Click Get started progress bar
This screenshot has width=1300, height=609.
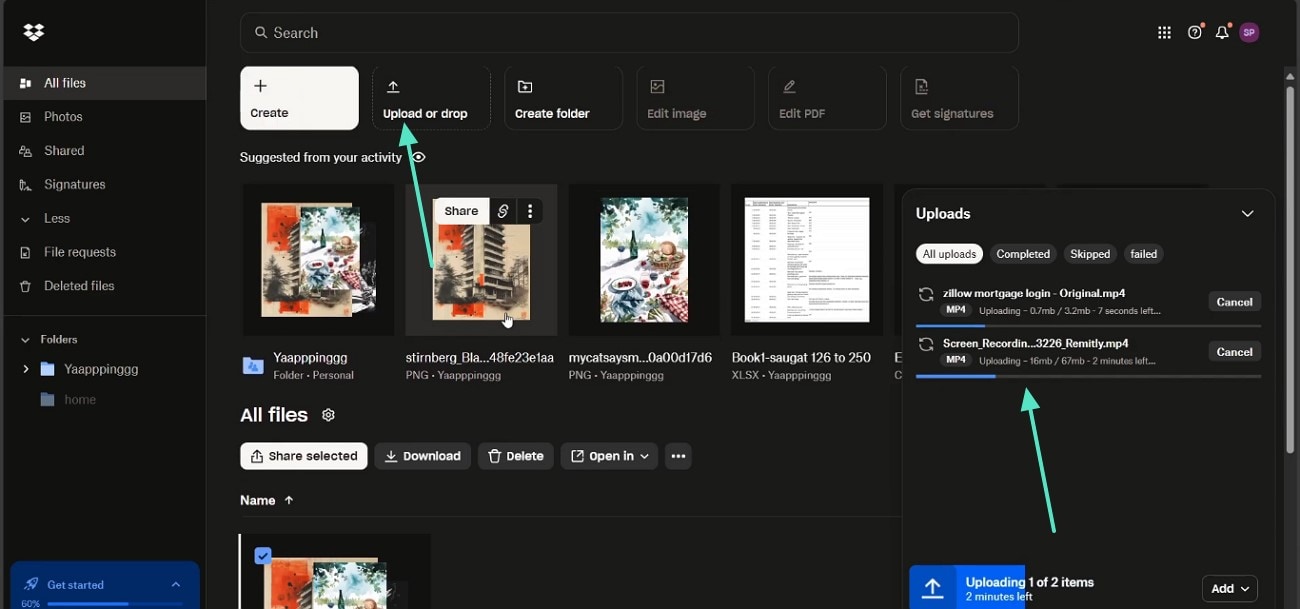(x=116, y=604)
